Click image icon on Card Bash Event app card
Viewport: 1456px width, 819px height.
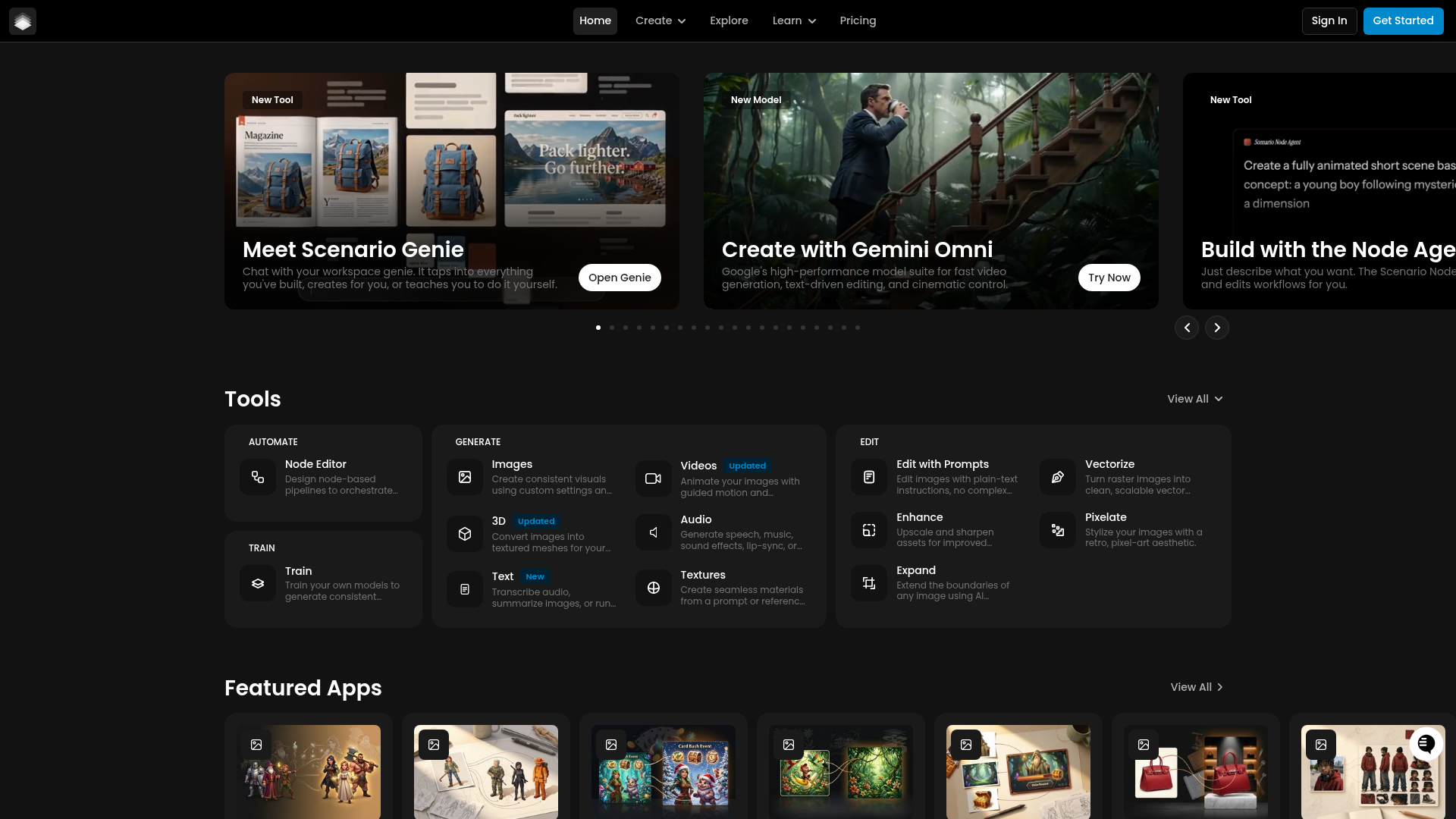611,745
